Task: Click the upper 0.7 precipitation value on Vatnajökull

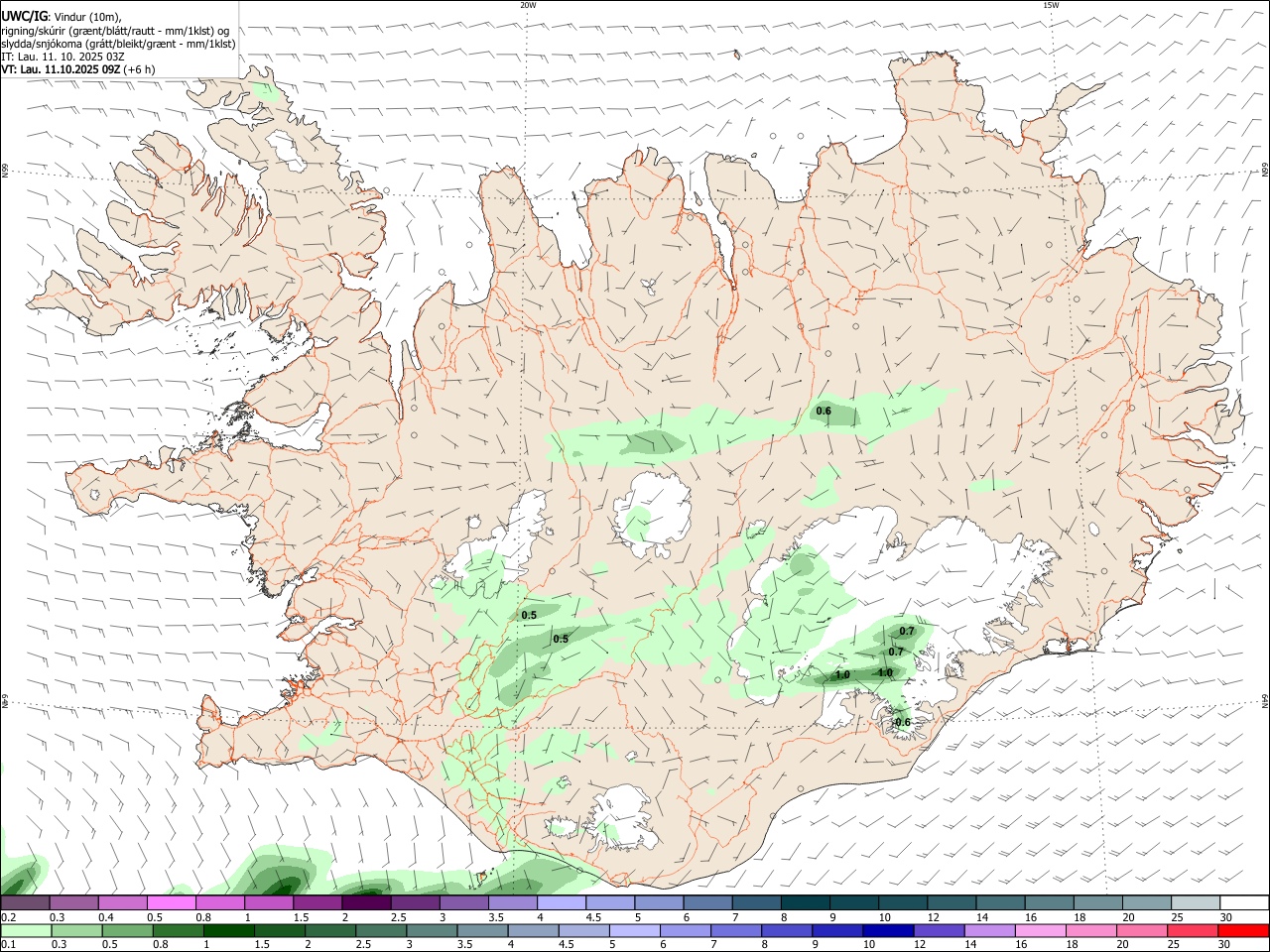Action: pos(907,631)
